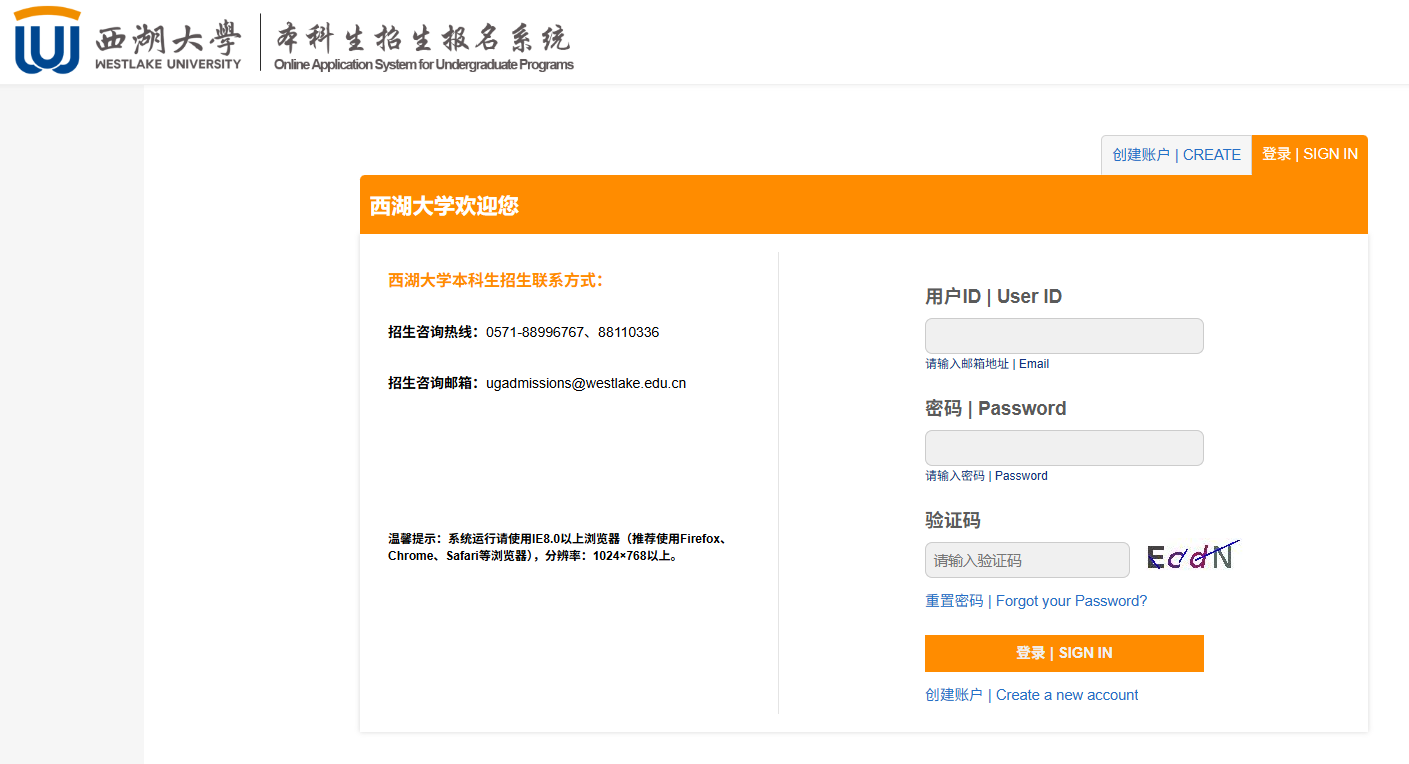Click the 温馨提示 browser requirement note
This screenshot has width=1409, height=764.
coord(557,547)
